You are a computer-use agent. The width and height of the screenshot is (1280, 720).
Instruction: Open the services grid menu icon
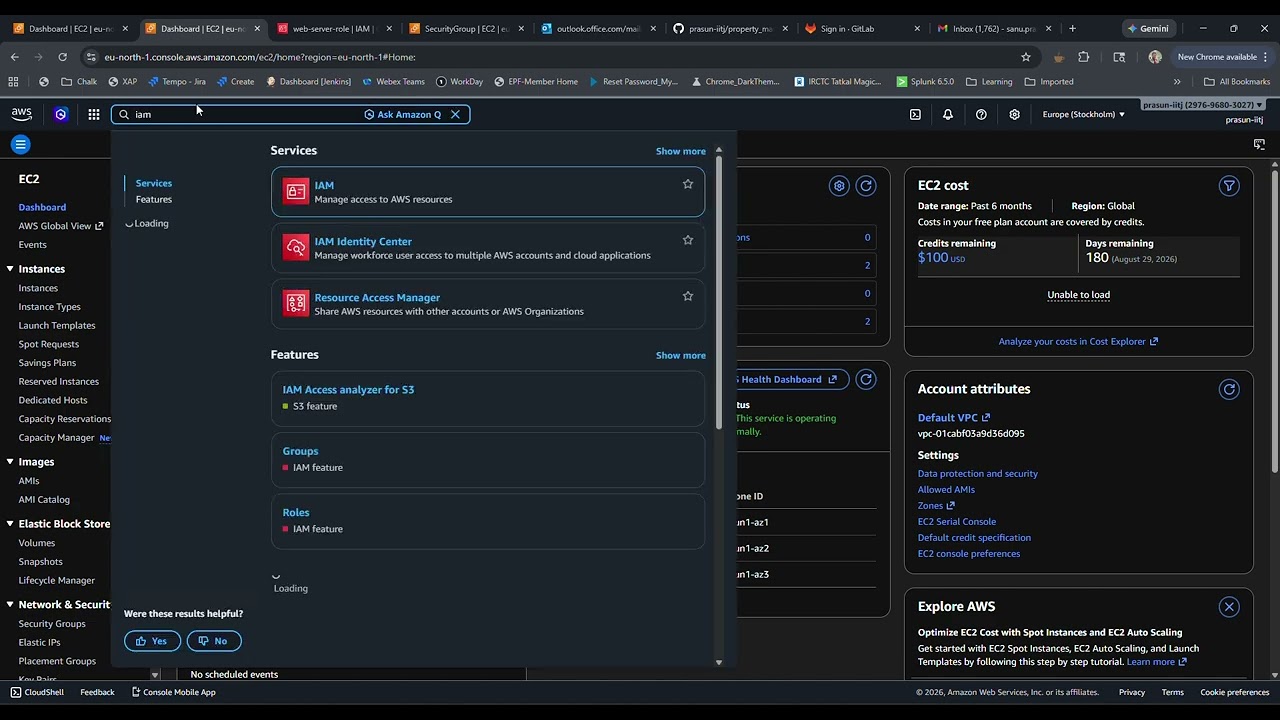(x=93, y=114)
